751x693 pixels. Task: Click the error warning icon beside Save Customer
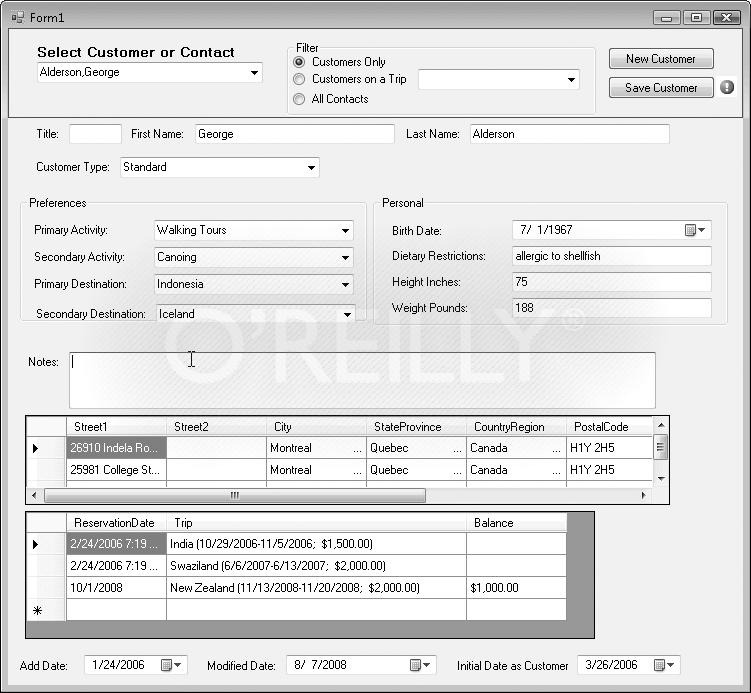click(727, 87)
